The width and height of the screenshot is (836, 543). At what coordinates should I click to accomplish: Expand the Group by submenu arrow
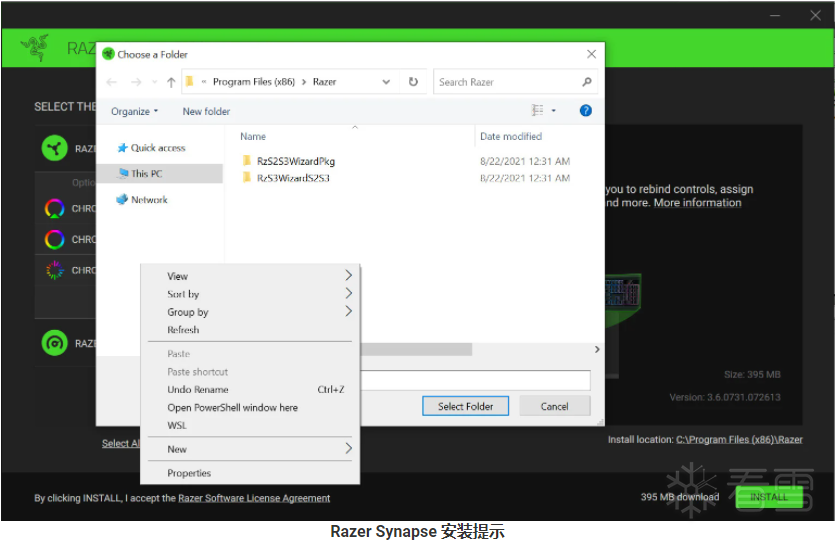[348, 311]
